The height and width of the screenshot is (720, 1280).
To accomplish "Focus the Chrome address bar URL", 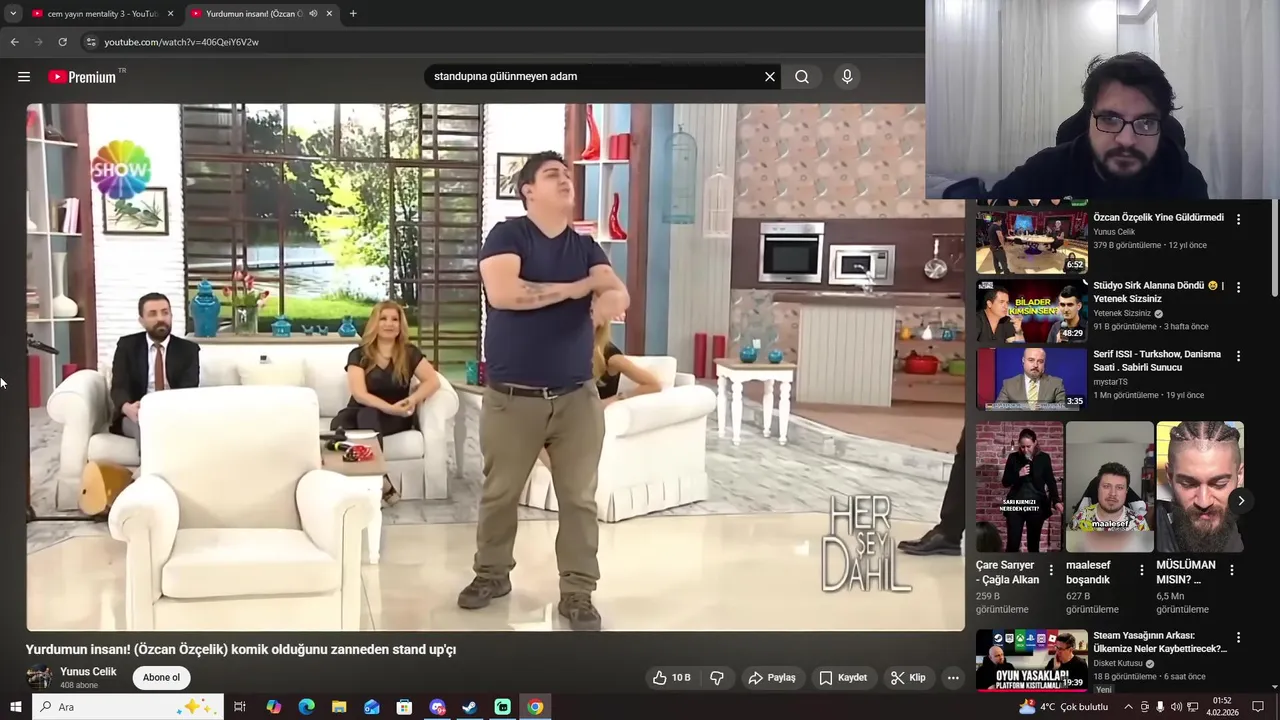I will pyautogui.click(x=181, y=42).
